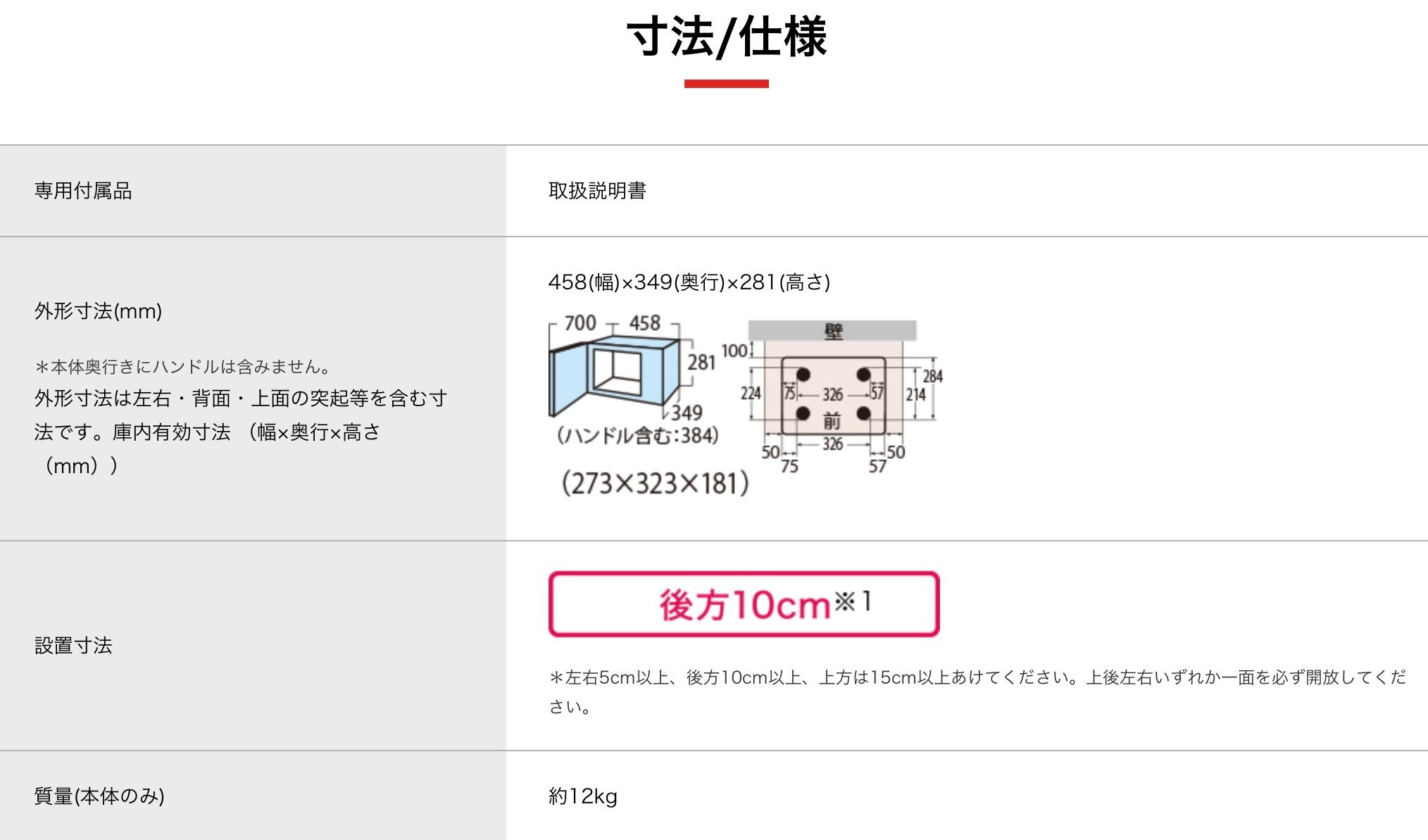This screenshot has height=840, width=1428.
Task: Click the 458(幅)×349(奥行)×281(高さ) dimension text
Action: pos(689,282)
